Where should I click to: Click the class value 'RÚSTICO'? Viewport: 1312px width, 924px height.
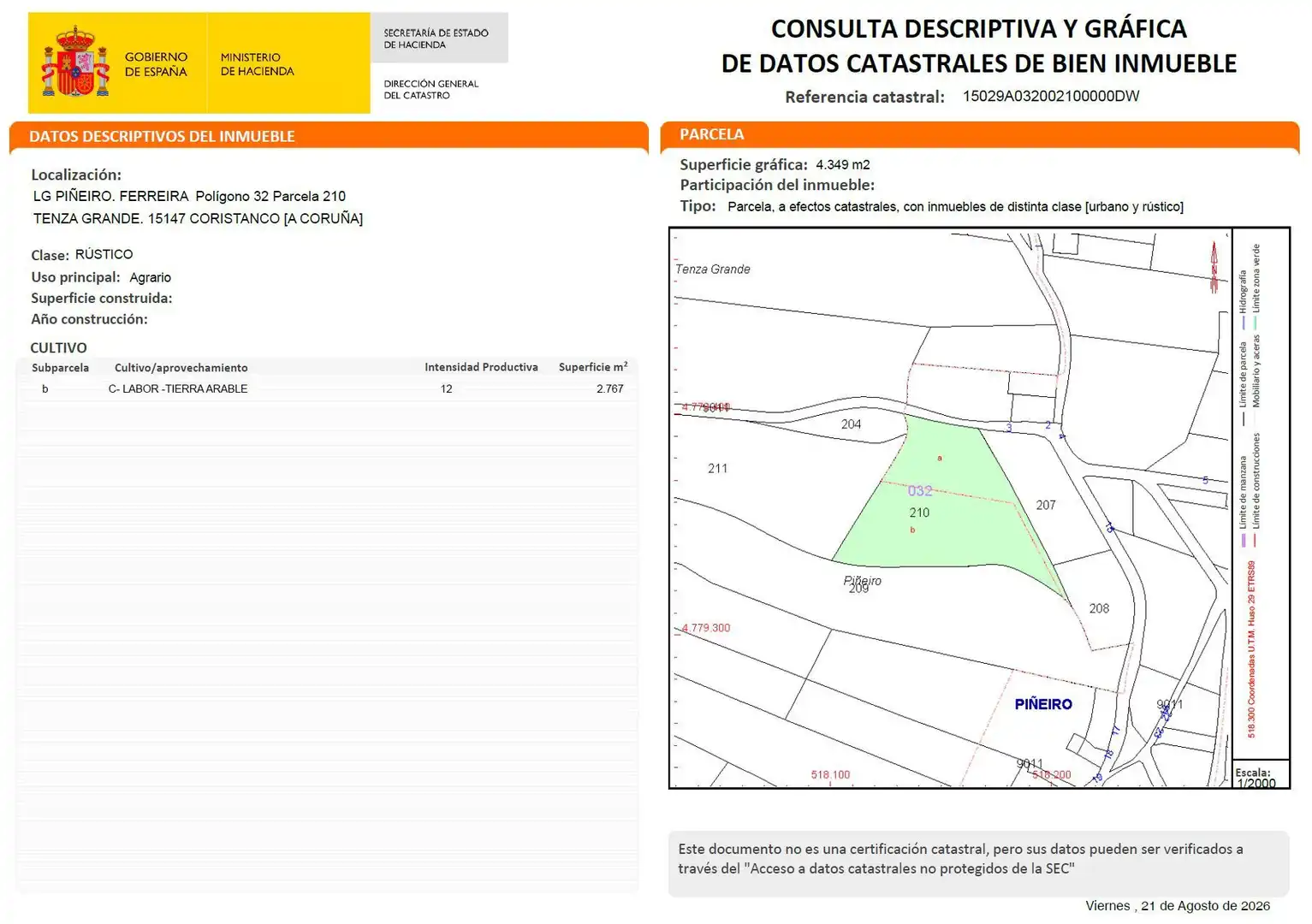coord(104,254)
